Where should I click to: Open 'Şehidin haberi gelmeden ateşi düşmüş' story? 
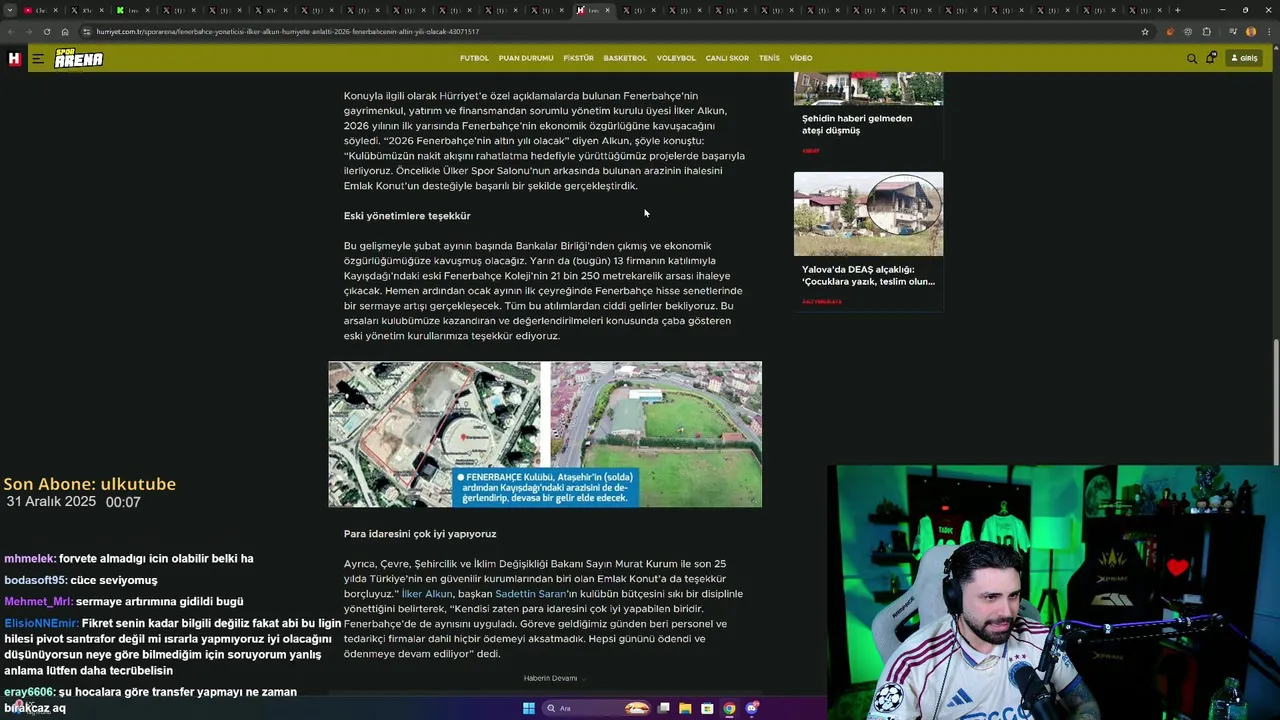(857, 124)
